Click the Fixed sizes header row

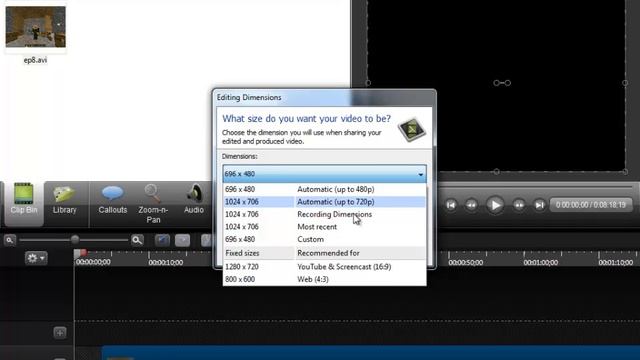(x=324, y=253)
